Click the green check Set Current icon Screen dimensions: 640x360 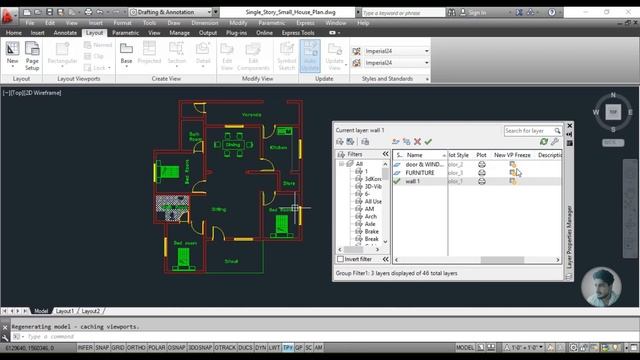tap(428, 142)
